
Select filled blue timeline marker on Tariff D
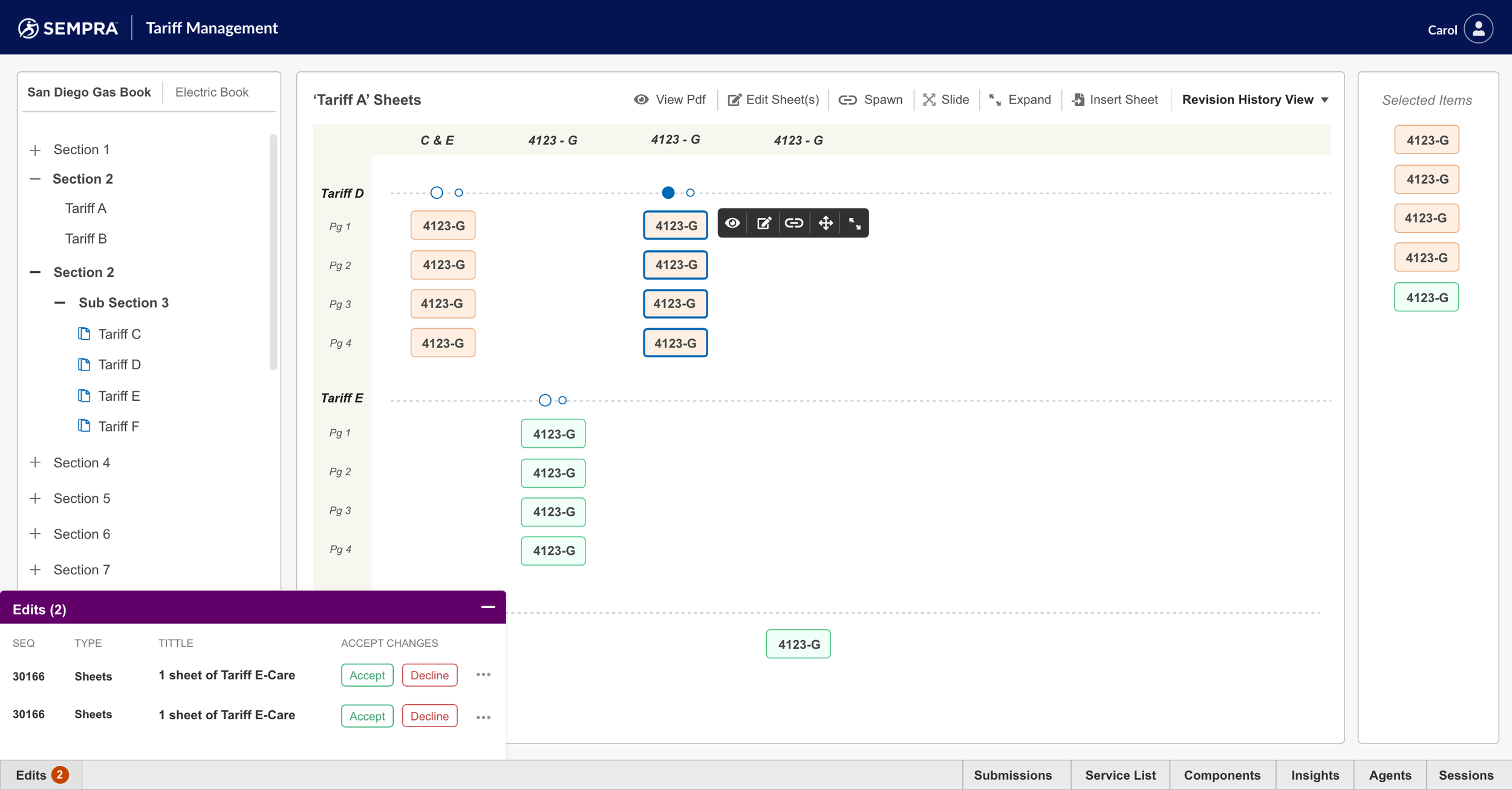point(668,193)
